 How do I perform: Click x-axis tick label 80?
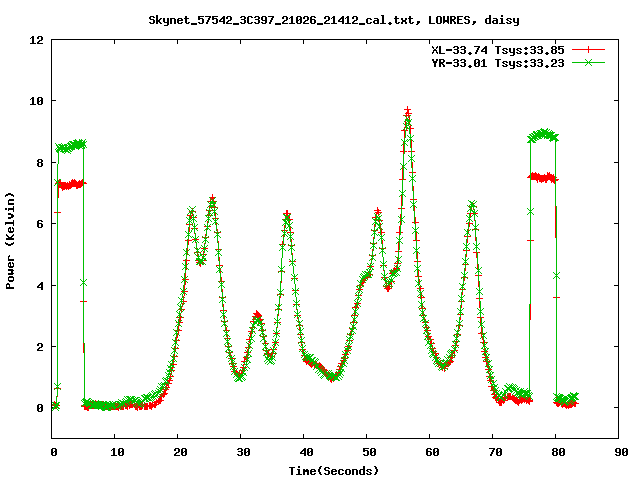point(558,452)
